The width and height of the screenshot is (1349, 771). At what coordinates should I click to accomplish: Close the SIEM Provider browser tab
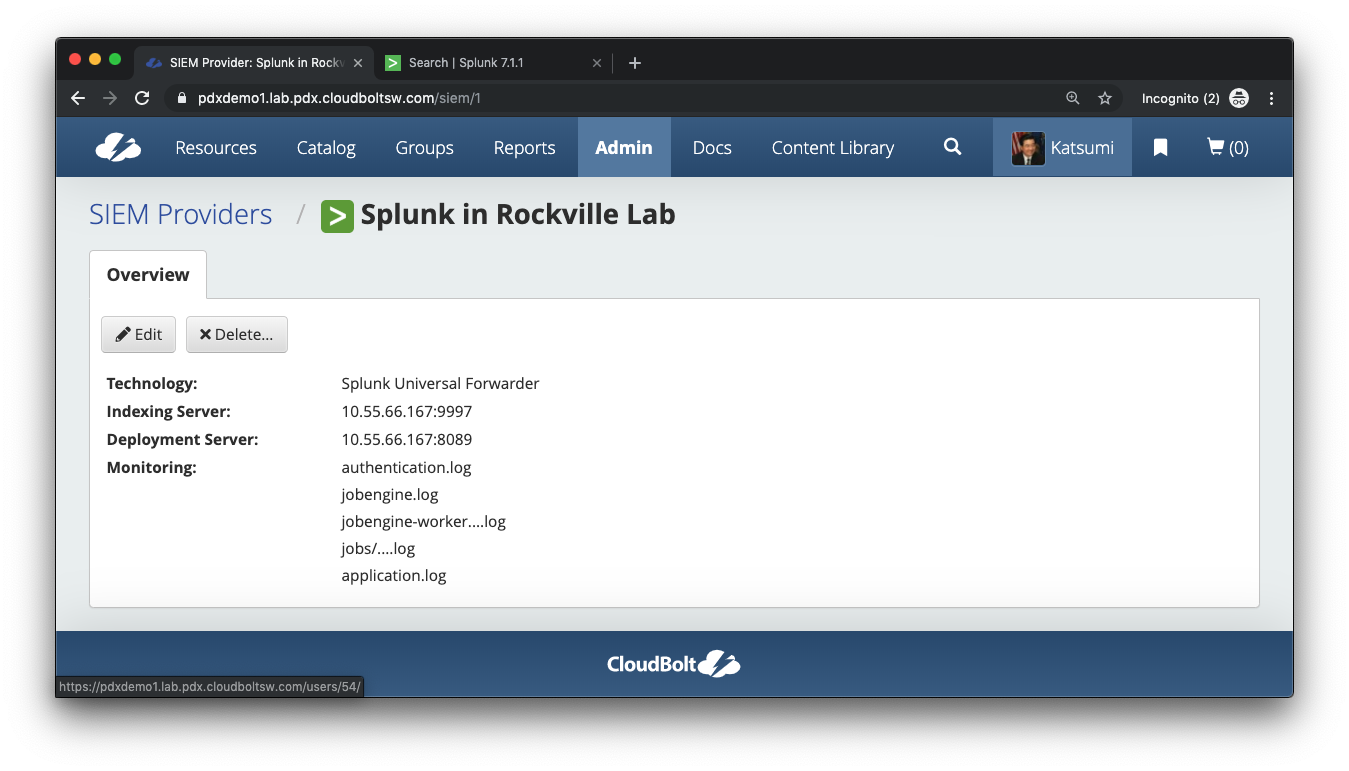[357, 63]
